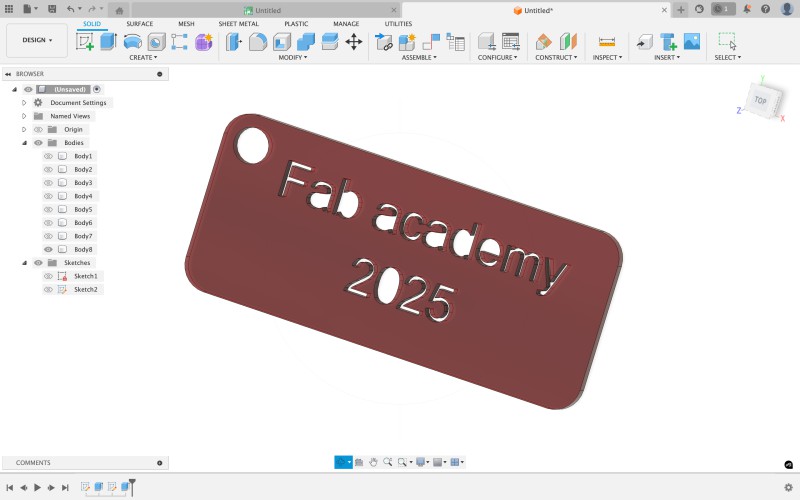This screenshot has height=500, width=800.
Task: Toggle visibility of Body3
Action: (x=48, y=183)
